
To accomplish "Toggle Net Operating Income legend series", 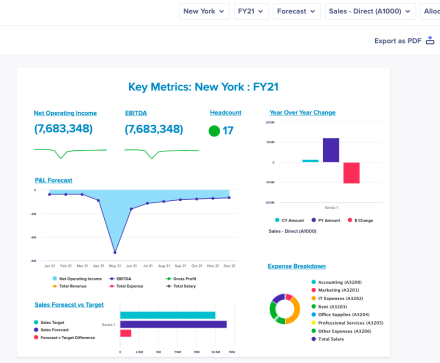I will 77,279.
